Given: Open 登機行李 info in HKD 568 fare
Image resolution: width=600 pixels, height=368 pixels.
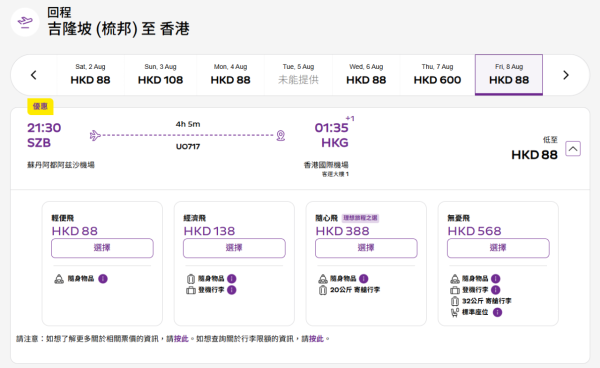Looking at the screenshot, I should (x=496, y=290).
